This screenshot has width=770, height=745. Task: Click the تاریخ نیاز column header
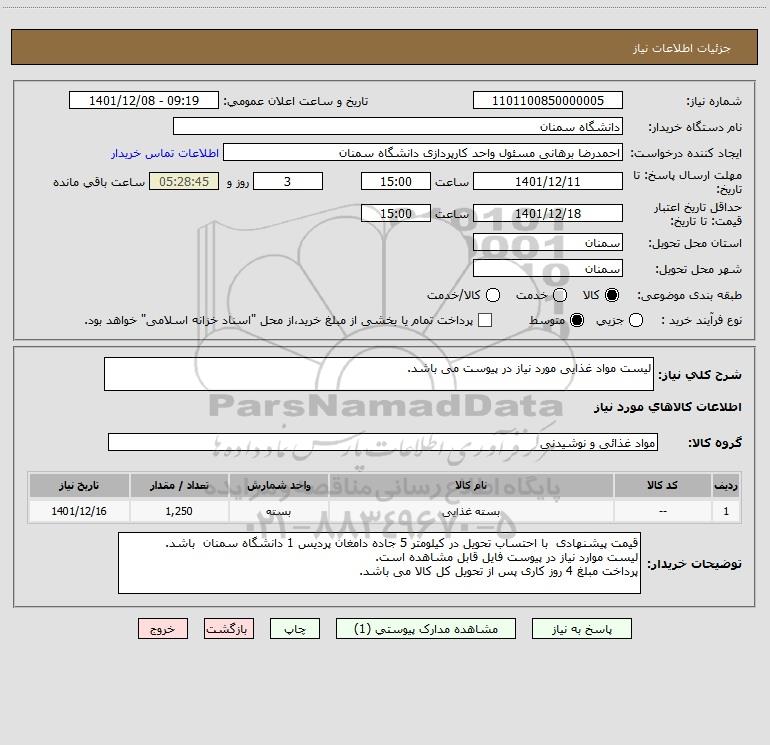[x=79, y=485]
